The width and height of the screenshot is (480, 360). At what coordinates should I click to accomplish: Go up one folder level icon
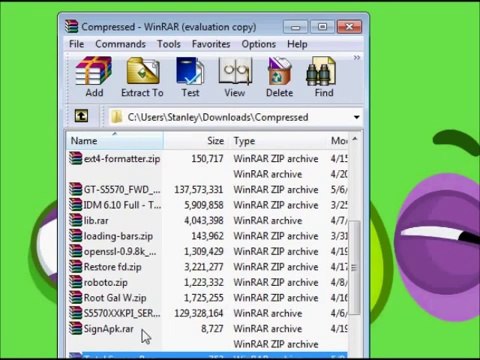pyautogui.click(x=81, y=116)
